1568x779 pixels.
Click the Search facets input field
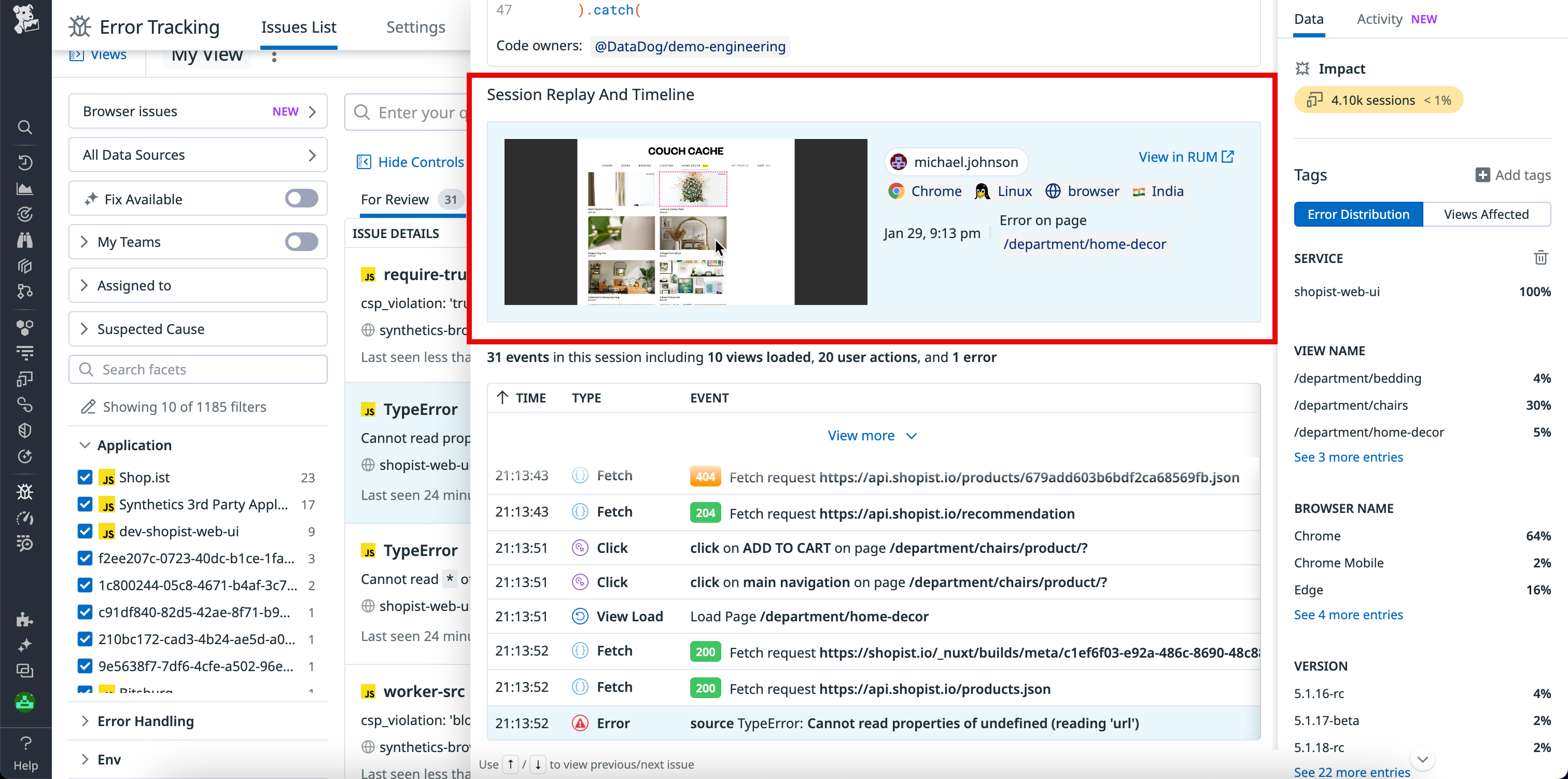(198, 369)
